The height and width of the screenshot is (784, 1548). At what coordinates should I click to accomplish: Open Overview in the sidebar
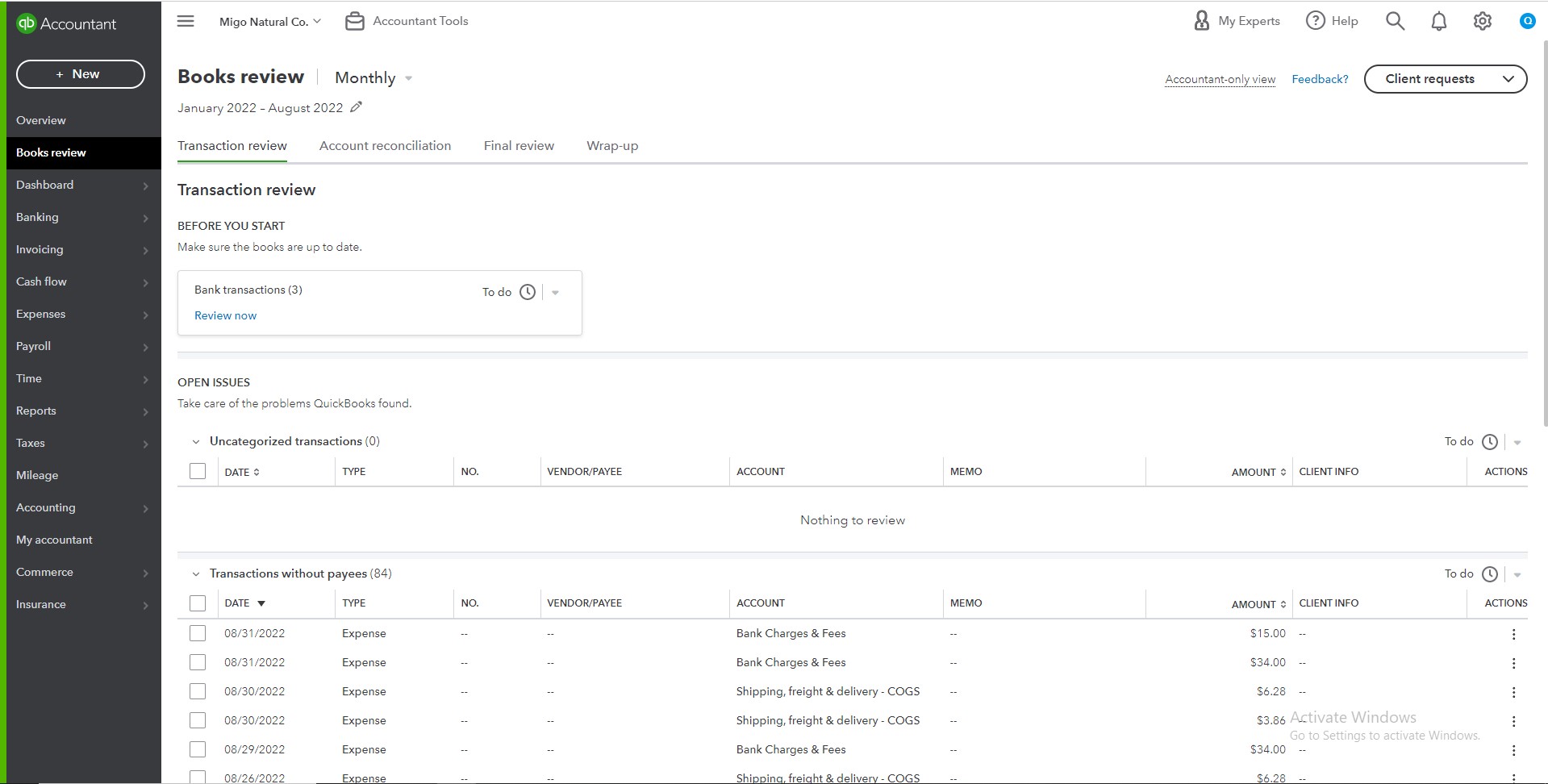coord(84,120)
